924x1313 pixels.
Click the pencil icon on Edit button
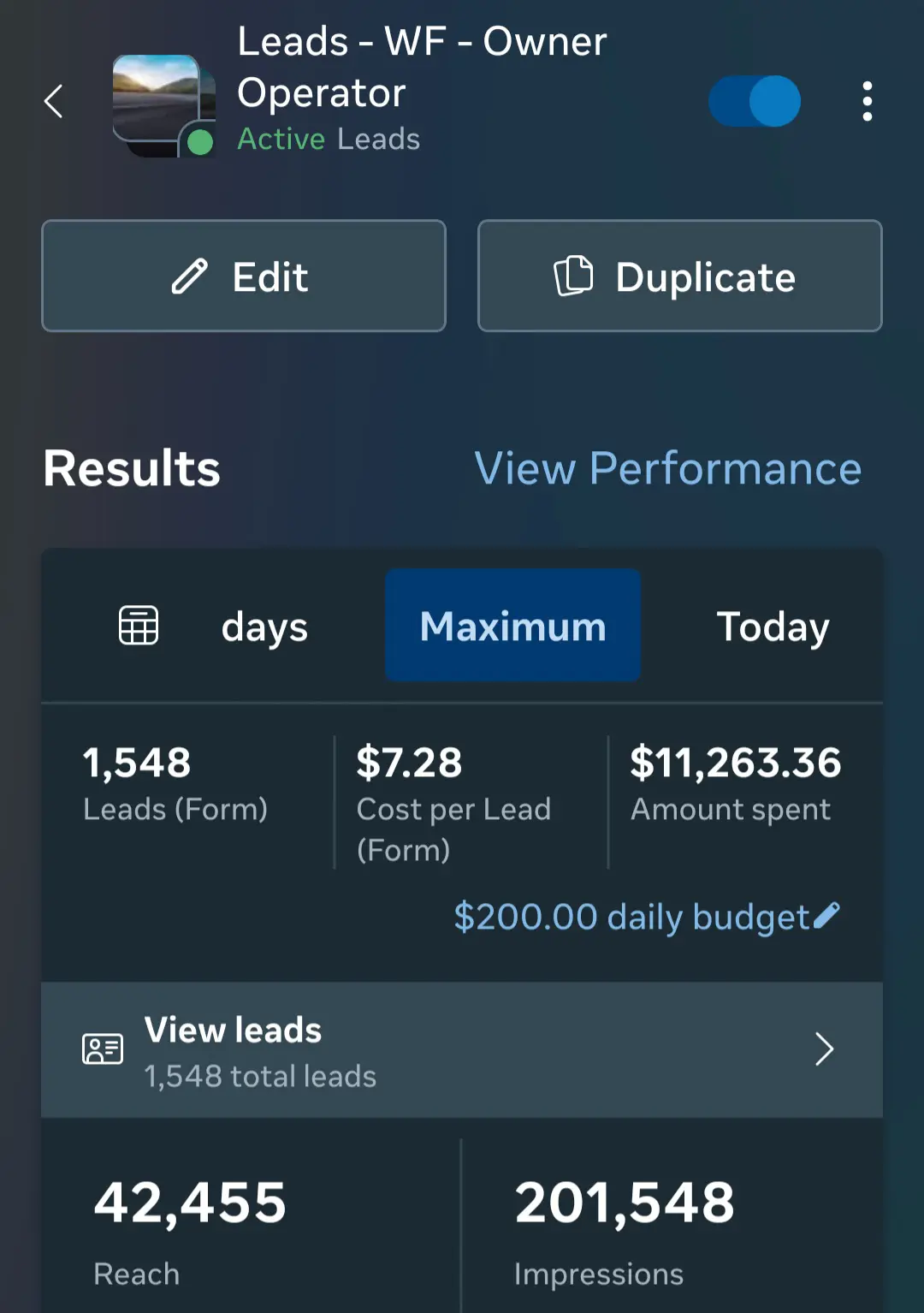coord(189,276)
